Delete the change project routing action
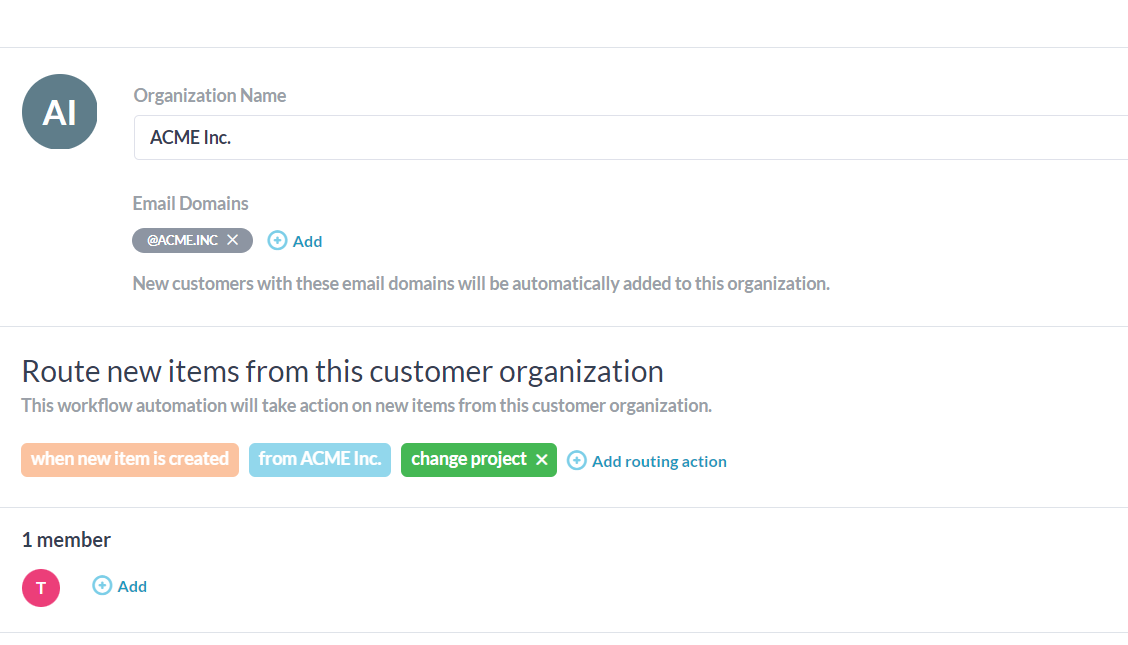 pos(542,459)
